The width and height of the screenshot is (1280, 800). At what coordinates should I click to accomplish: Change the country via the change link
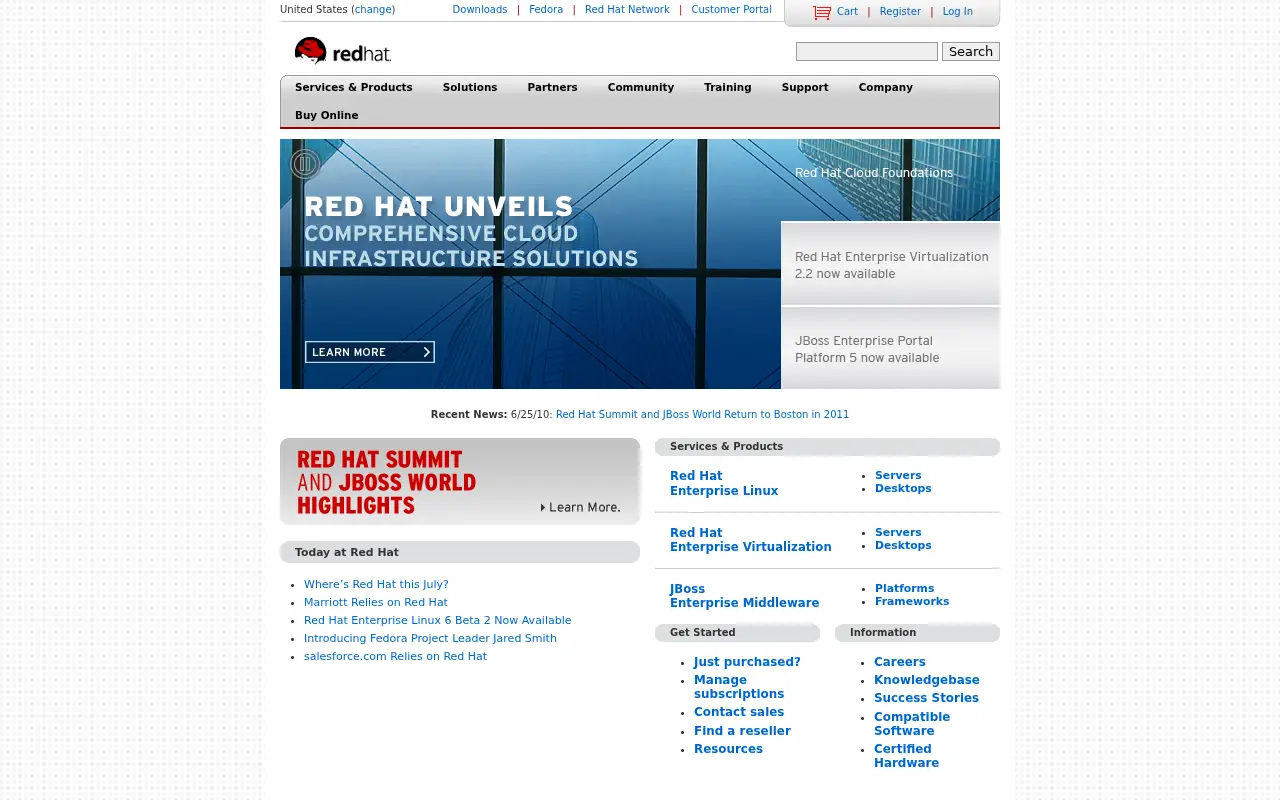(373, 10)
